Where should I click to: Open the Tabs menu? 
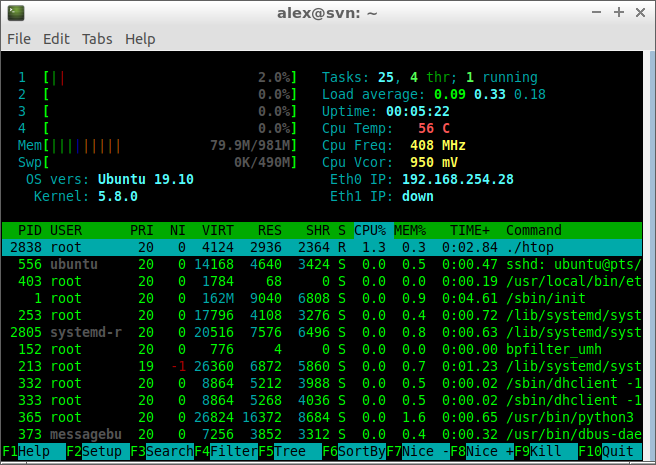[97, 39]
